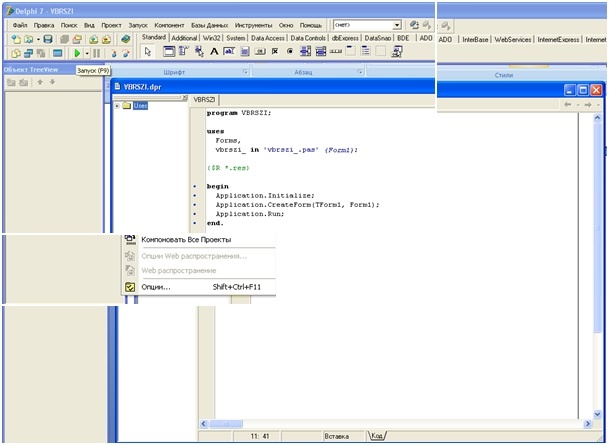Open the Help contents book icon
Screen dimensions: 609x445
coord(125,39)
